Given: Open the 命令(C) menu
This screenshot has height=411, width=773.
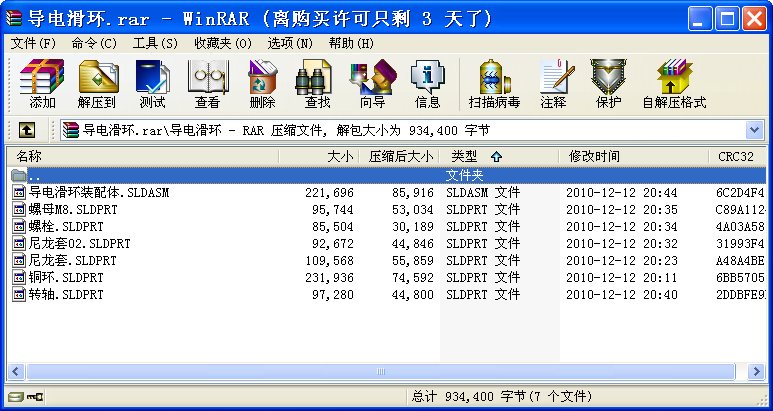Looking at the screenshot, I should [x=94, y=43].
